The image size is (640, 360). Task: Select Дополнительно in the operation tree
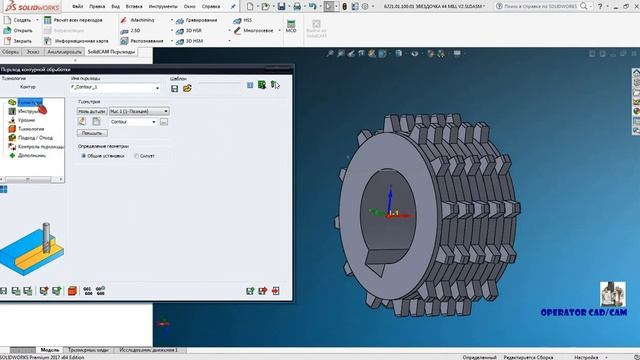click(32, 156)
